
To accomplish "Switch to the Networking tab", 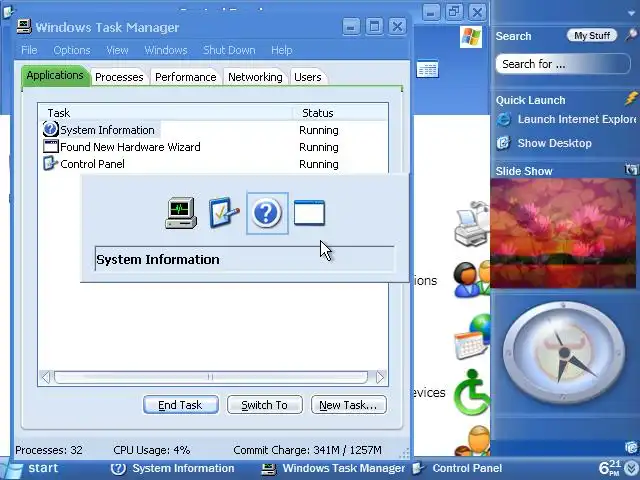I will [255, 77].
